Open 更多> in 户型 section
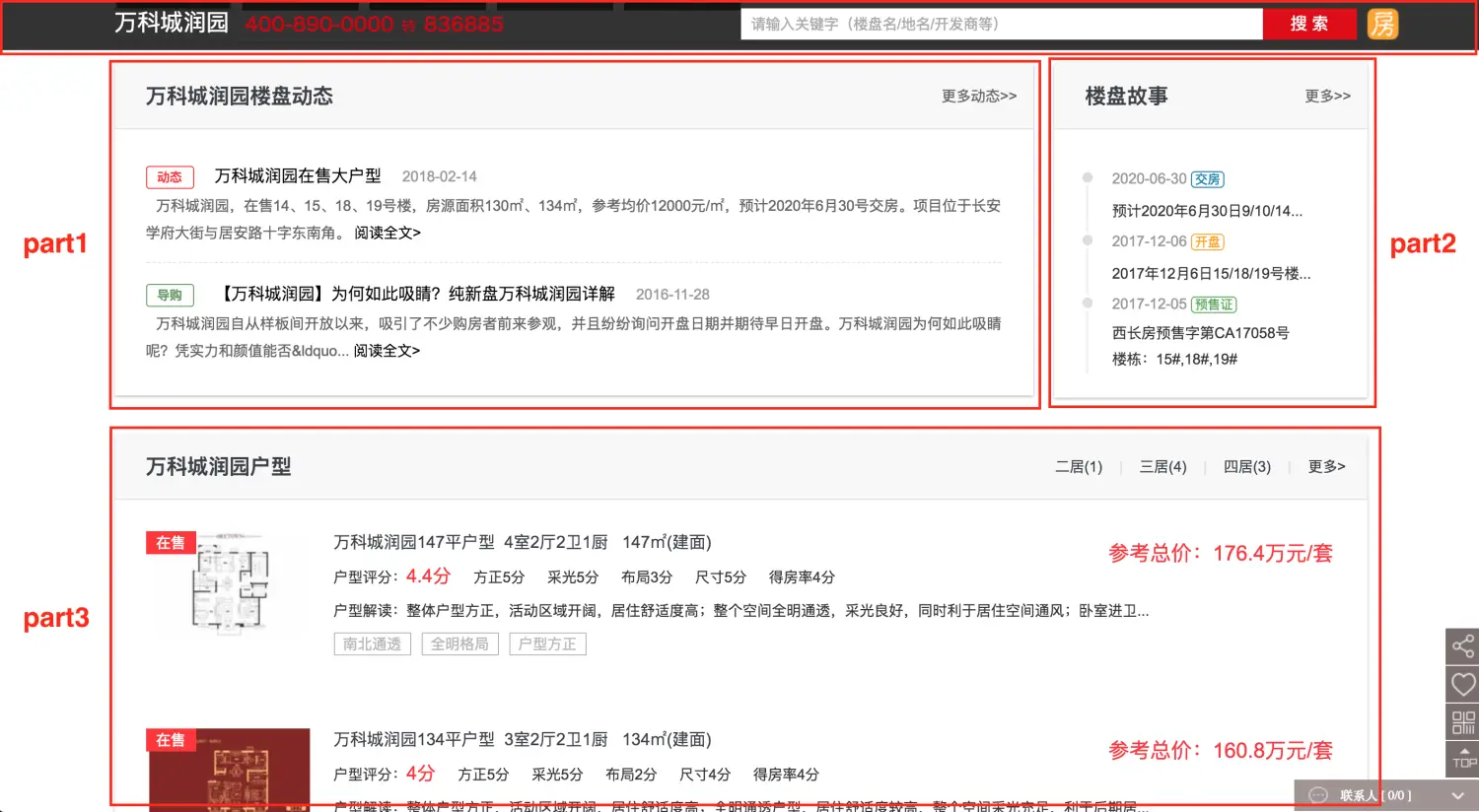This screenshot has height=812, width=1479. tap(1326, 466)
